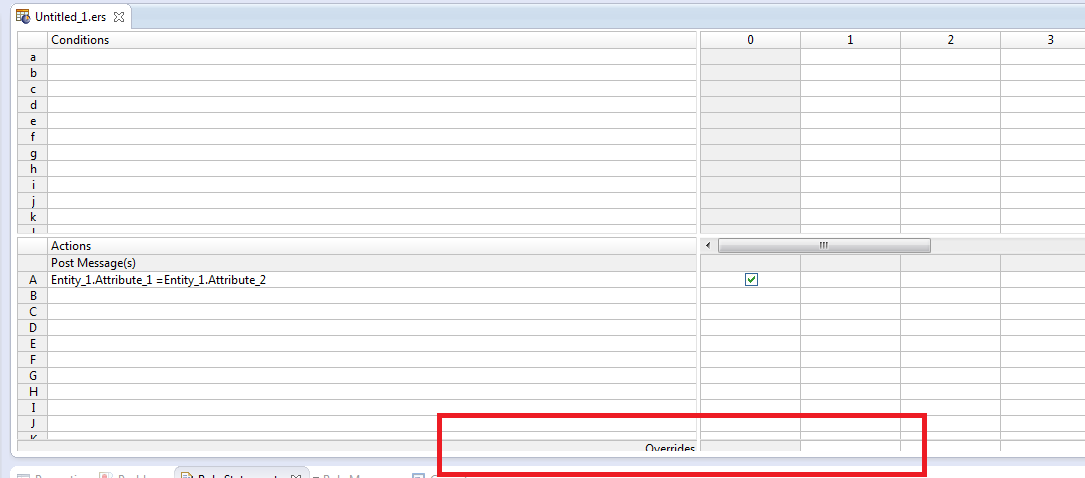
Task: Select rule column header 3
Action: point(1043,40)
